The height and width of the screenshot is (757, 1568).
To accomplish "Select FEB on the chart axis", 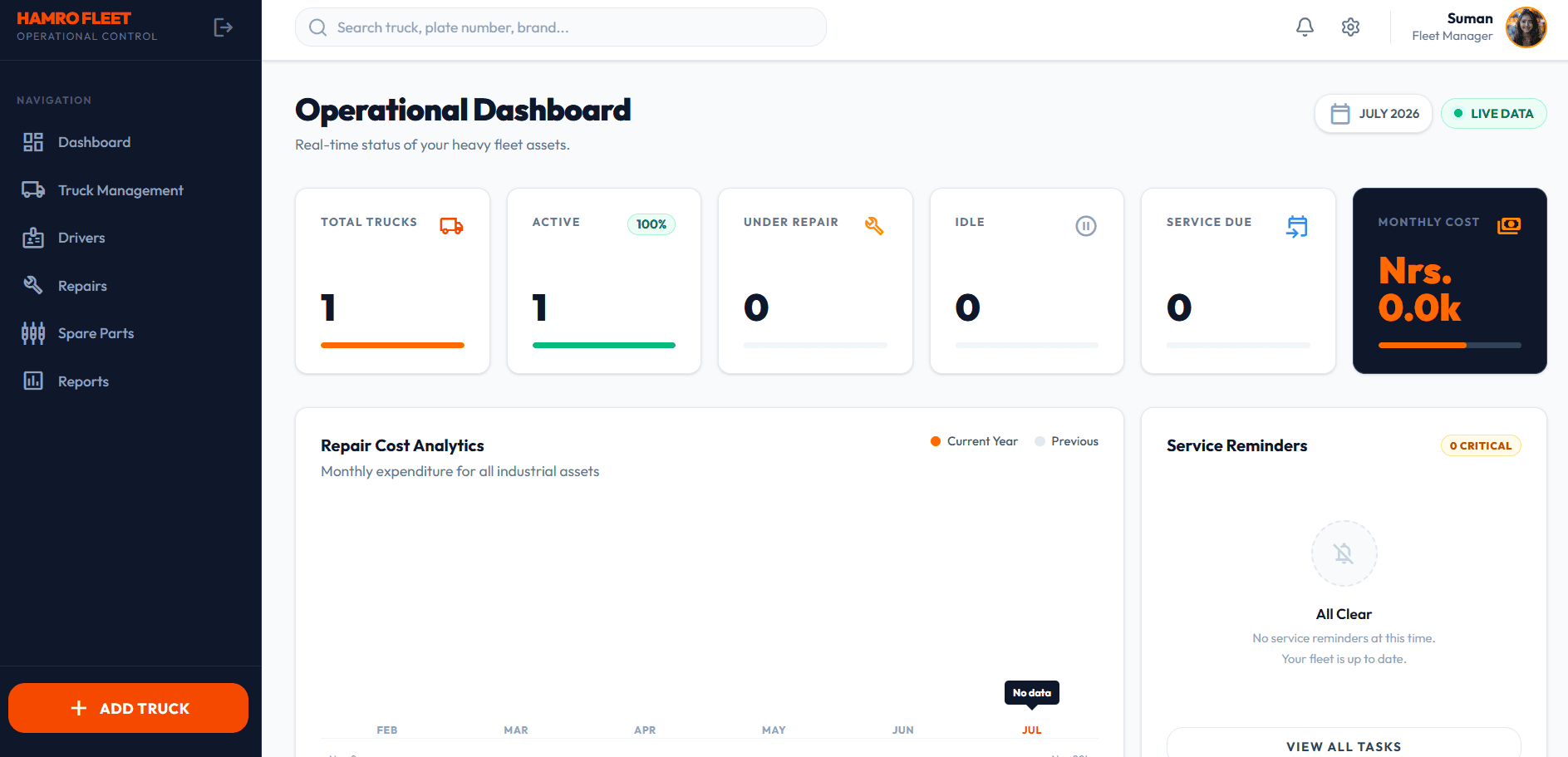I will 387,730.
